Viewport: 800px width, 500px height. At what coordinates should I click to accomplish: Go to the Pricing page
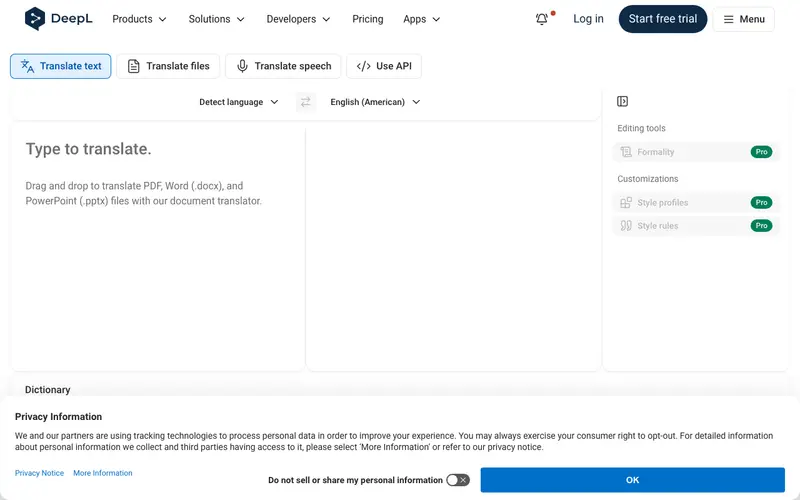[367, 19]
